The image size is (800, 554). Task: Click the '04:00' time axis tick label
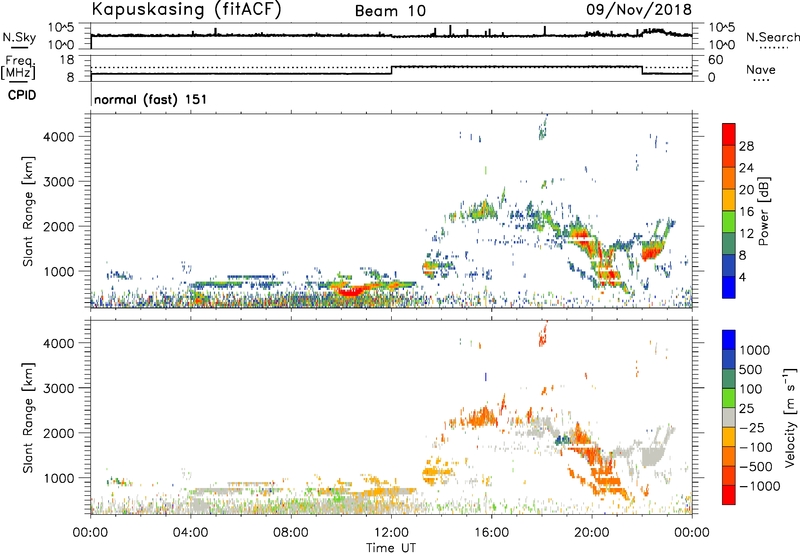click(191, 533)
